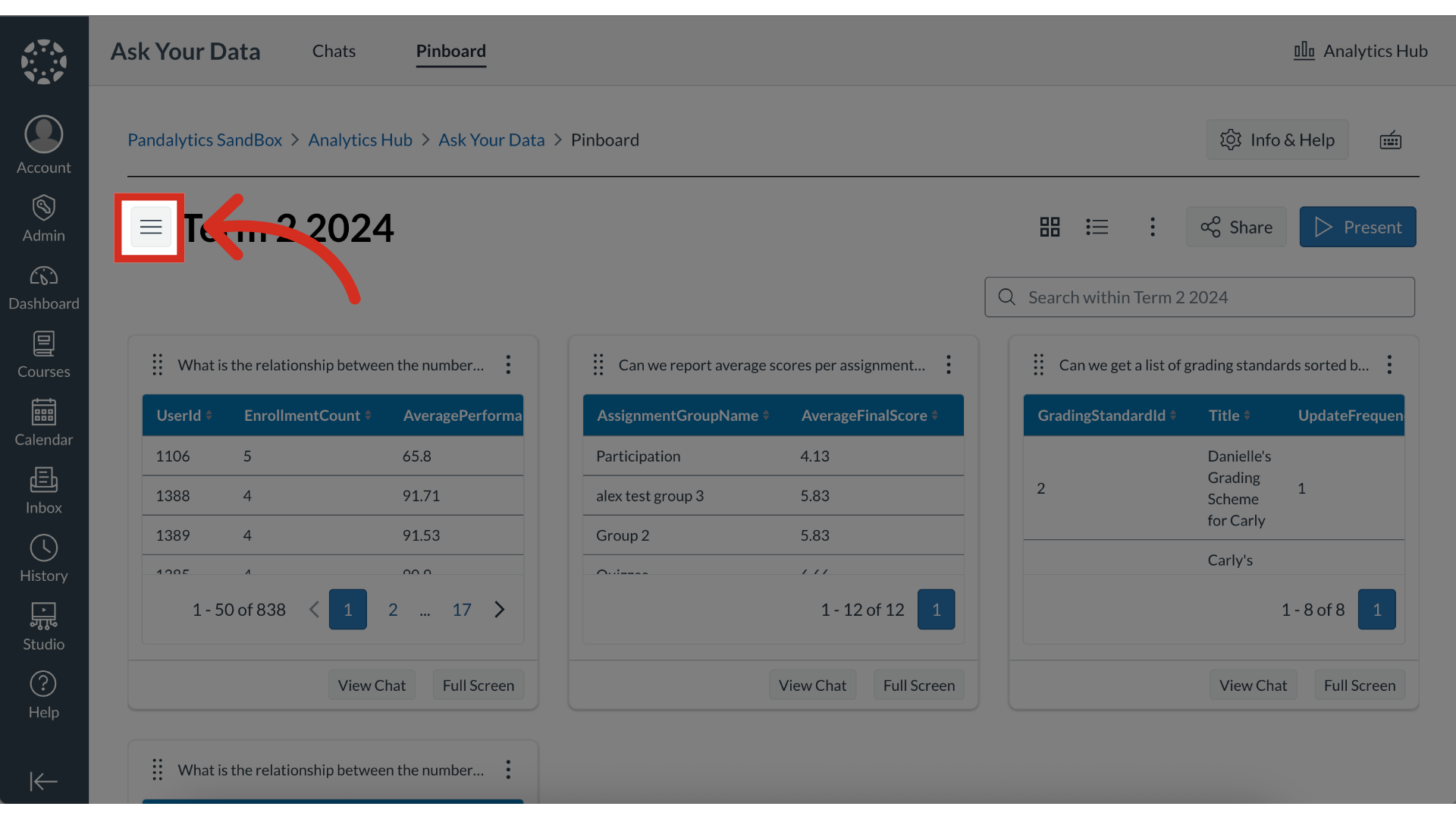Viewport: 1456px width, 819px height.
Task: Switch to list view layout
Action: (x=1097, y=227)
